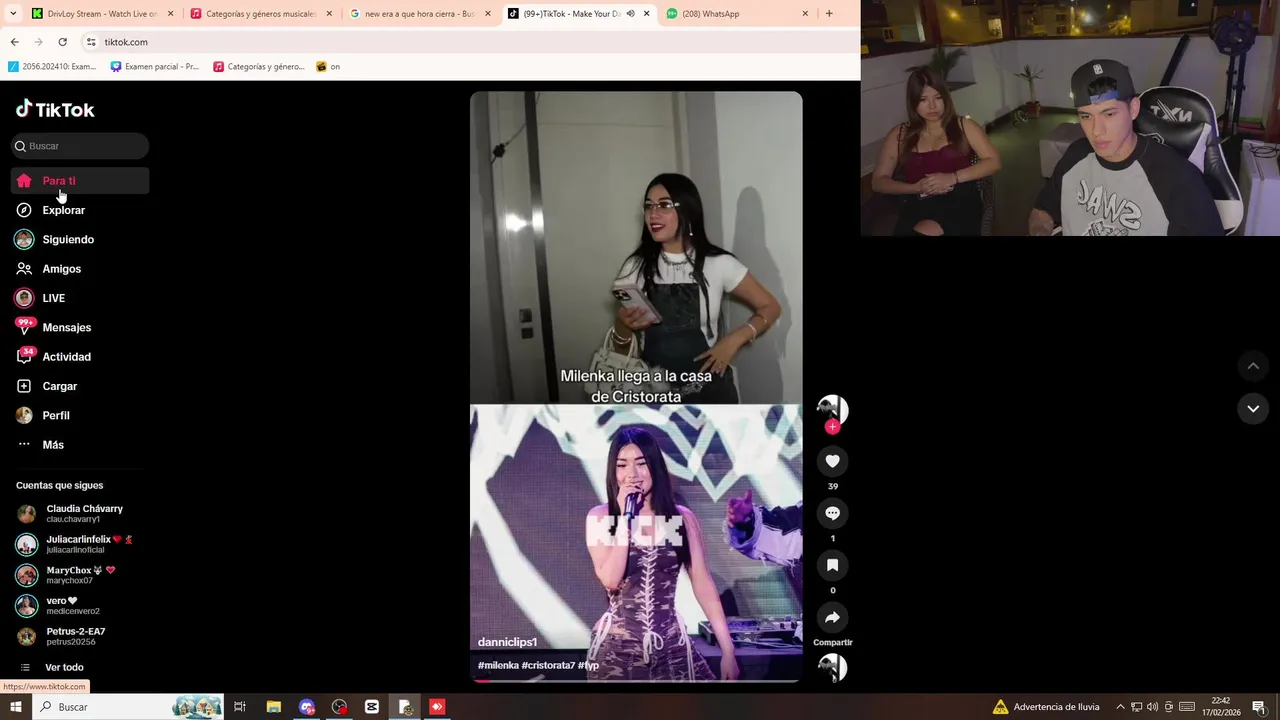Click the #fyp hashtag
1280x720 pixels.
pyautogui.click(x=588, y=665)
